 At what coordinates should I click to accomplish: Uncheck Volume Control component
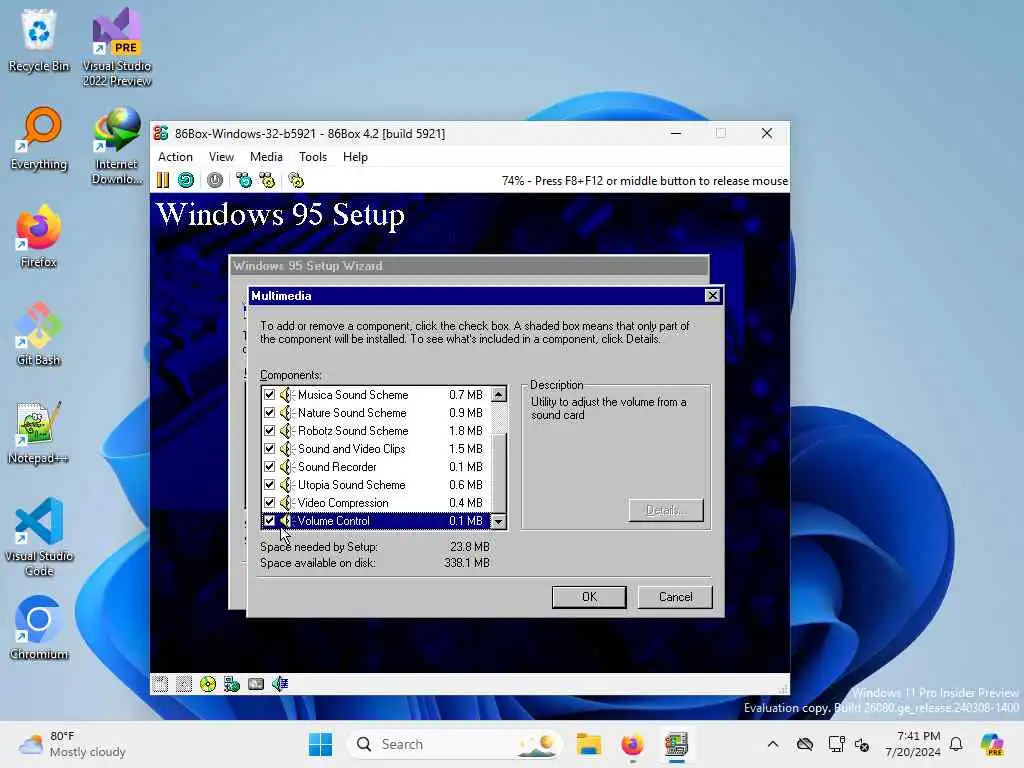point(269,520)
